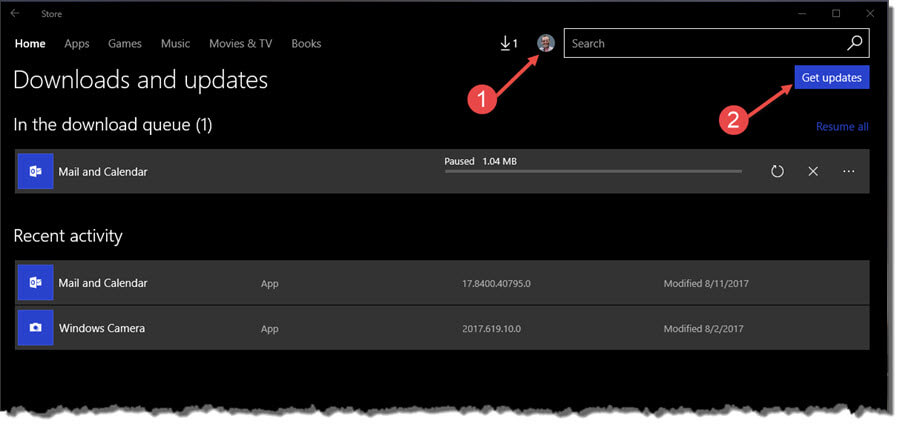The height and width of the screenshot is (427, 900).
Task: Click version 2017.619.10.0 text
Action: point(491,329)
